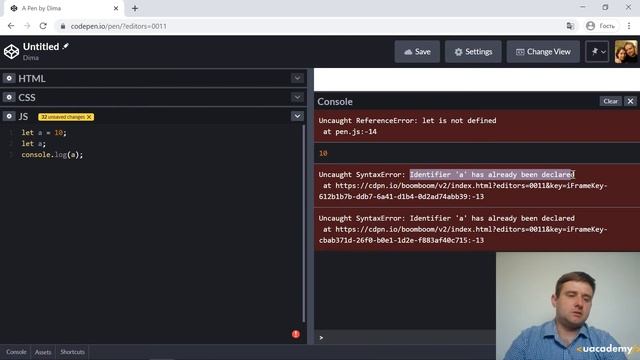
Task: Close the Console panel with X
Action: click(630, 101)
